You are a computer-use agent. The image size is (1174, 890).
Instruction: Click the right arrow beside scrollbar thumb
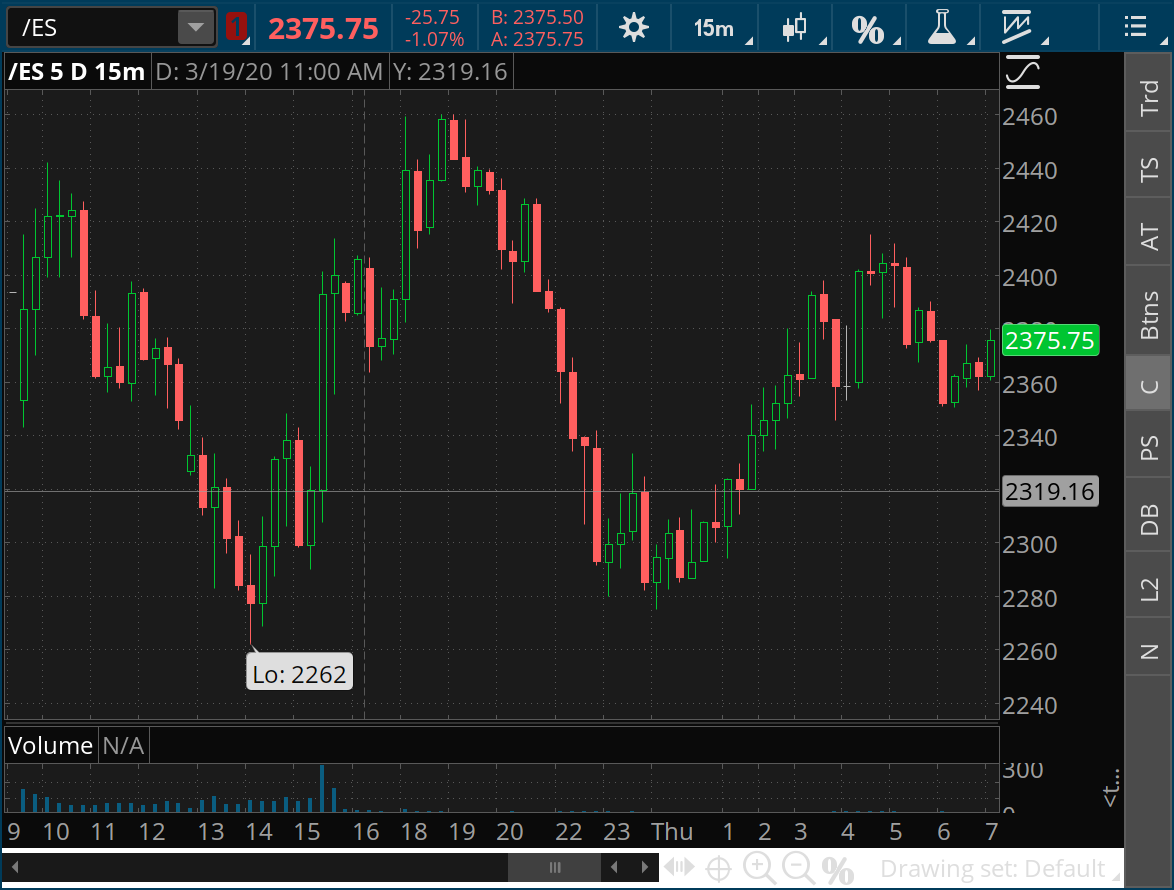645,868
